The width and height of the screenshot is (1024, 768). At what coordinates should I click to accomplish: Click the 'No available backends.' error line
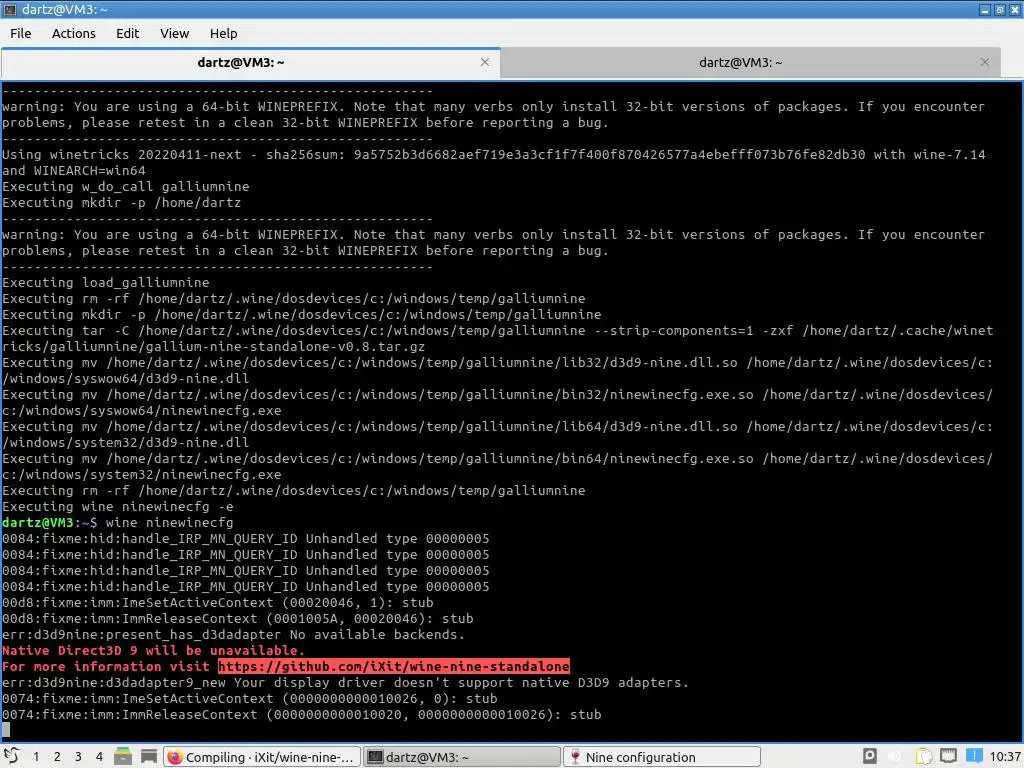pos(233,634)
